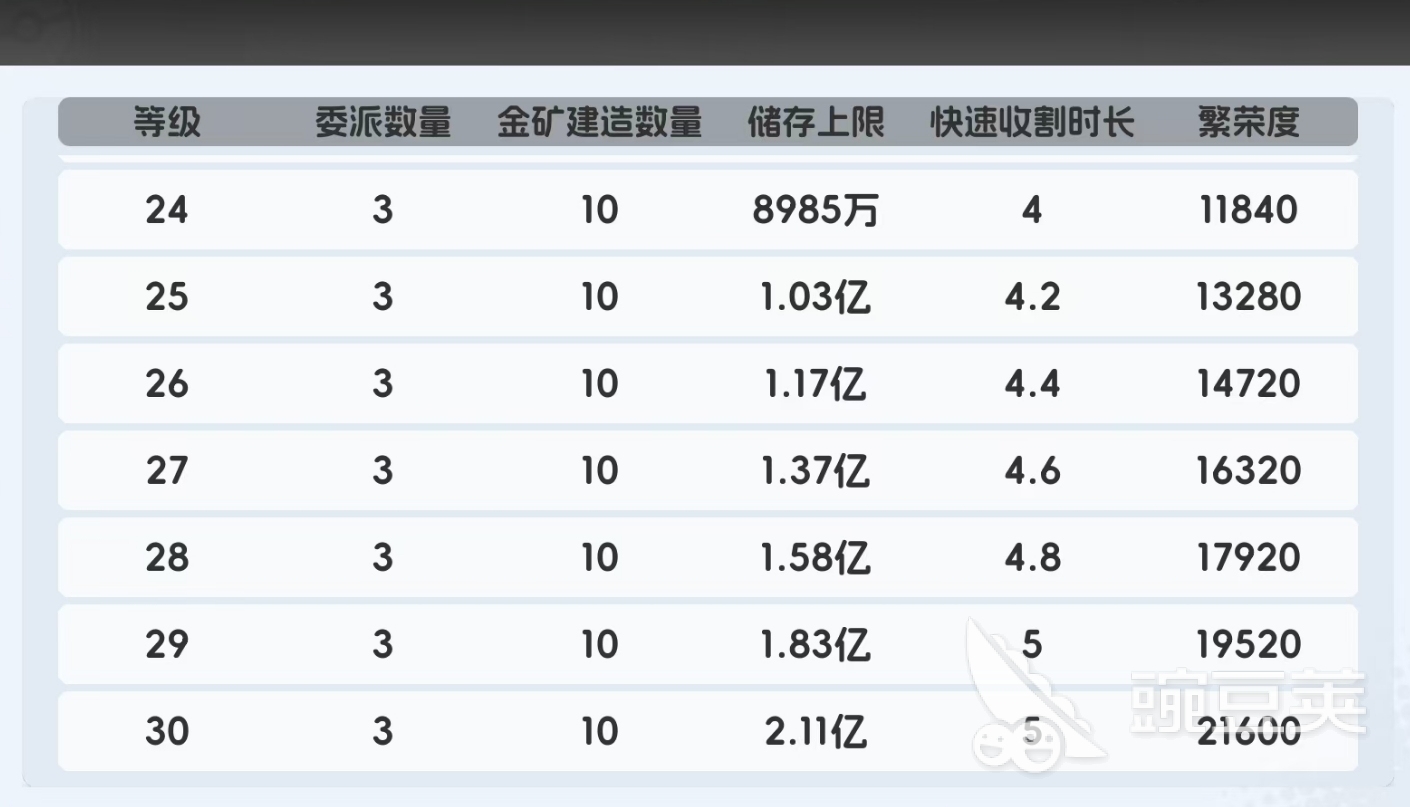Select the 4.2 quick harvest duration
The image size is (1410, 807).
point(1032,297)
